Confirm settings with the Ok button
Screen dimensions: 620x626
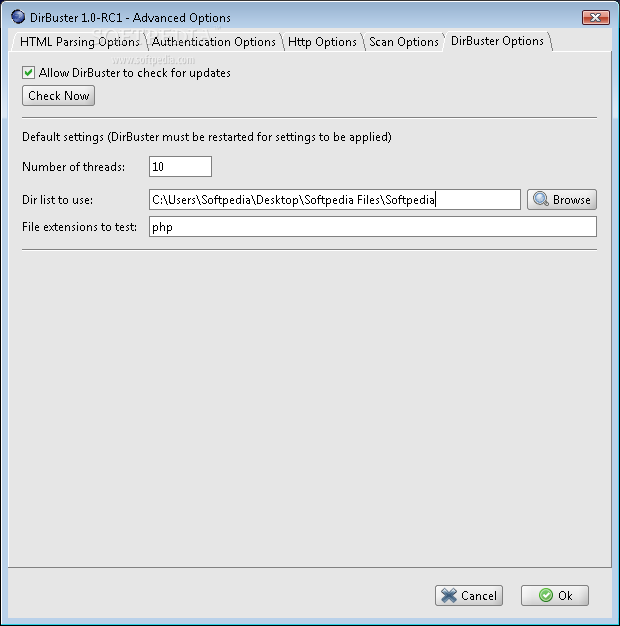[x=555, y=596]
